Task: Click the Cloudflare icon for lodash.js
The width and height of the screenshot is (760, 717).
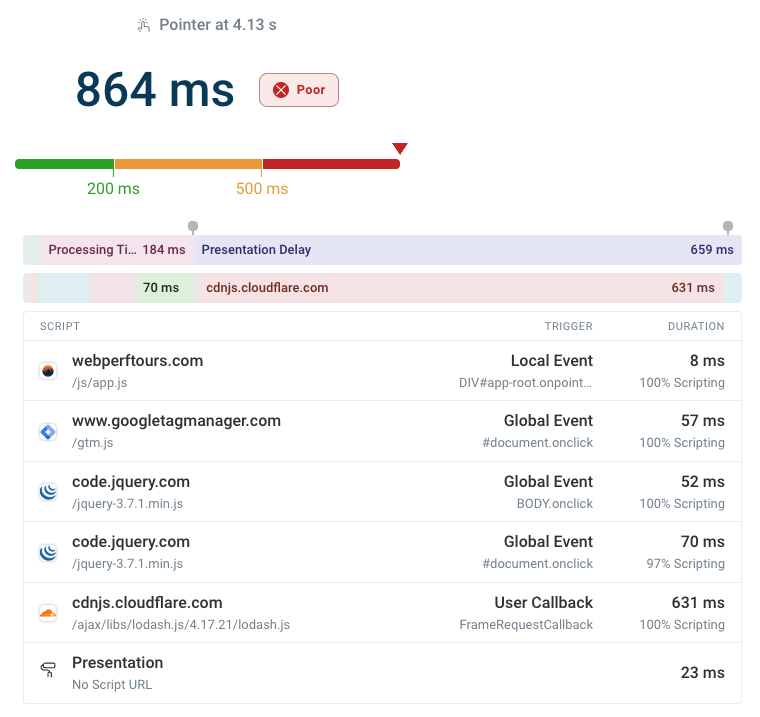Action: 47,613
